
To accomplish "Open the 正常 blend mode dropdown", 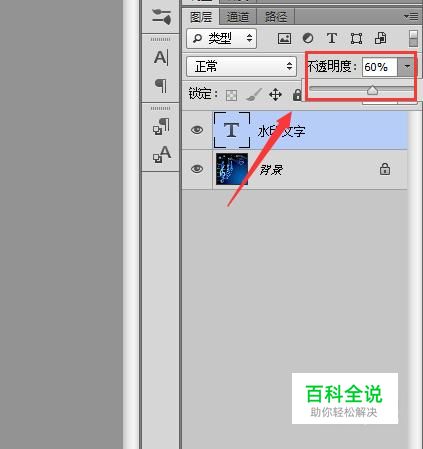I will click(x=241, y=67).
